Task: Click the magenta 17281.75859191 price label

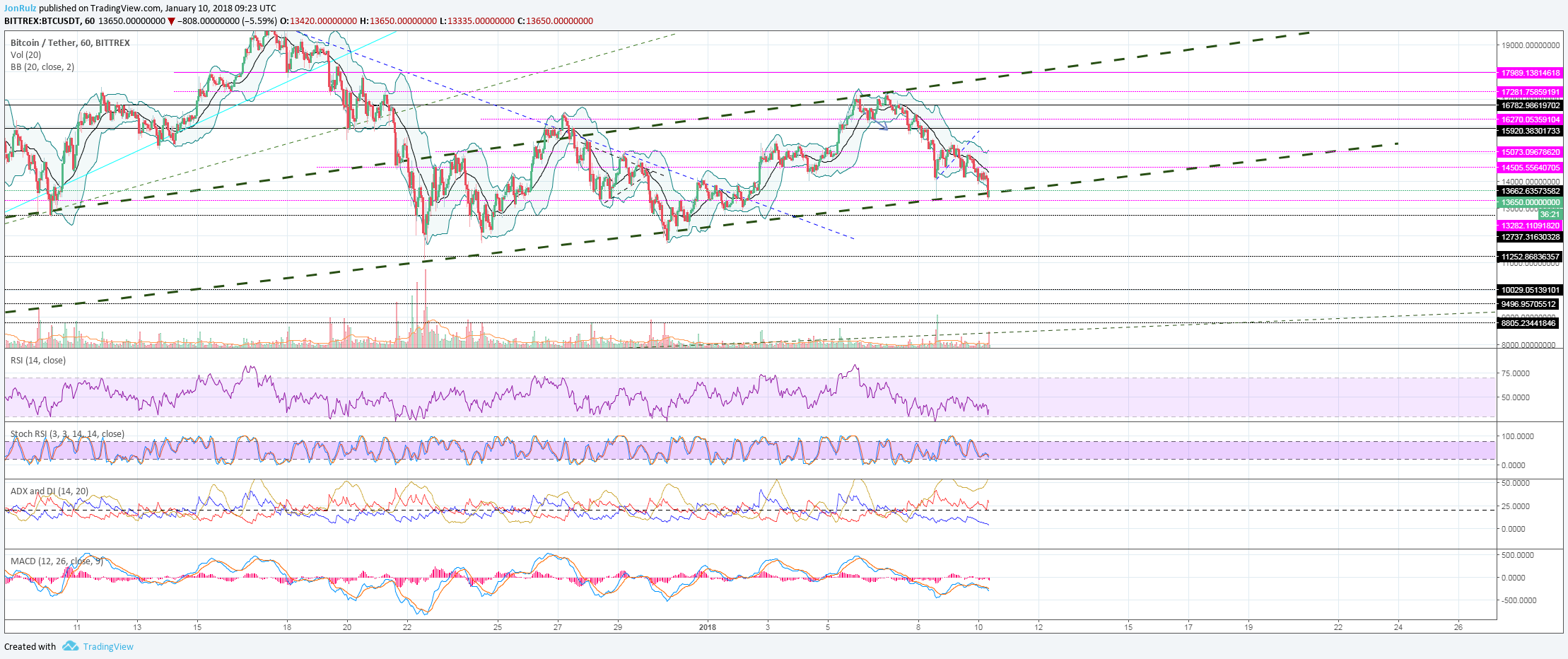Action: [x=1530, y=92]
